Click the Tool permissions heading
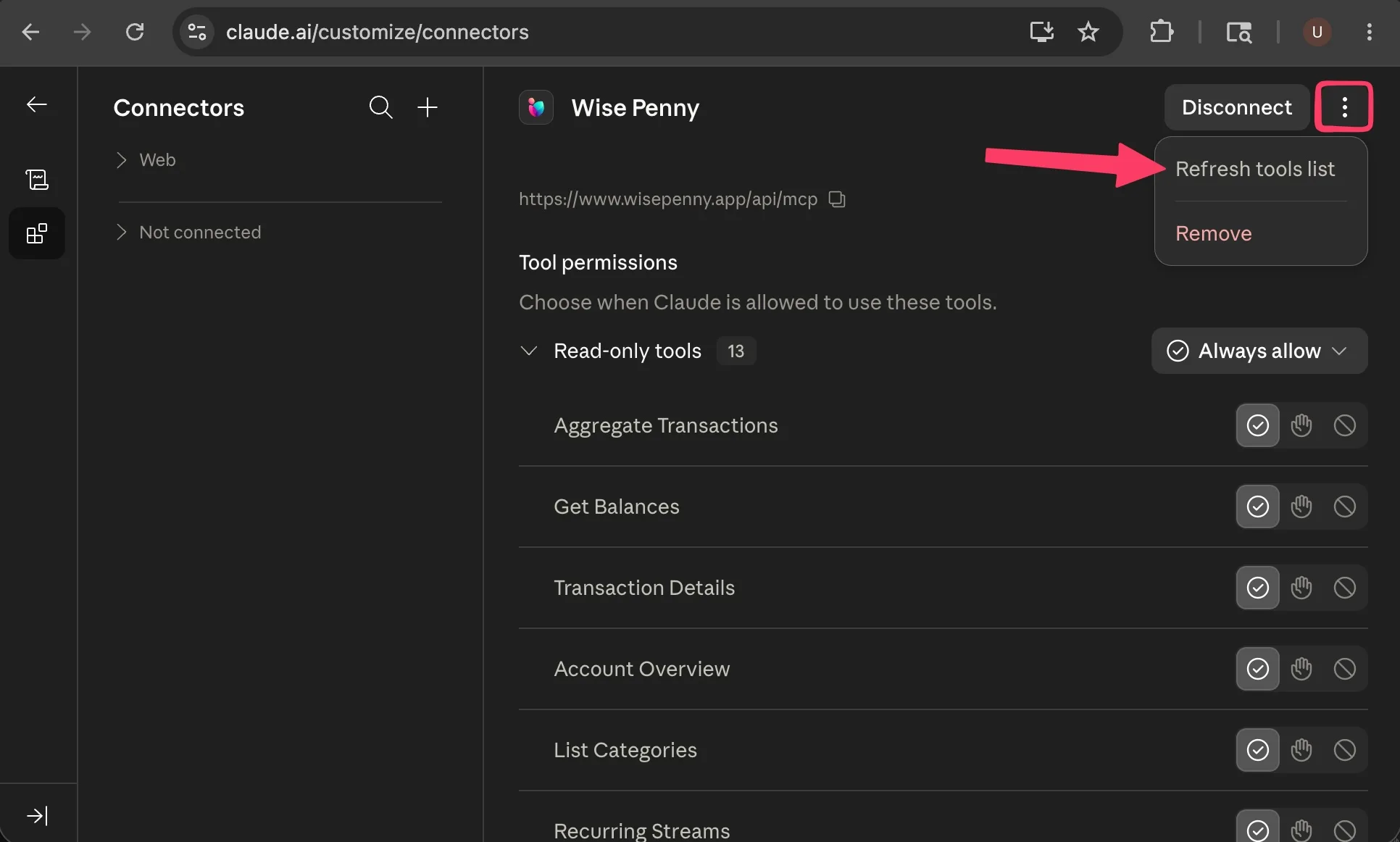The width and height of the screenshot is (1400, 842). point(598,262)
